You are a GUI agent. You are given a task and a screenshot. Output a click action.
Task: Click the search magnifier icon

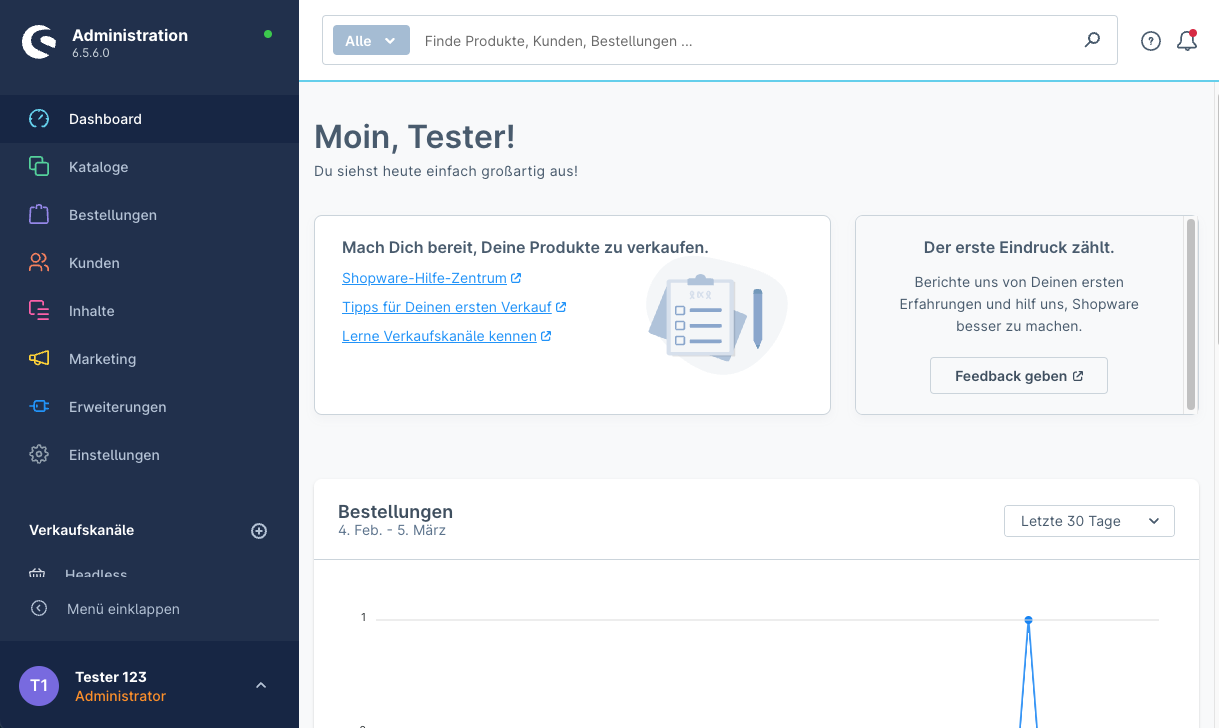point(1092,40)
